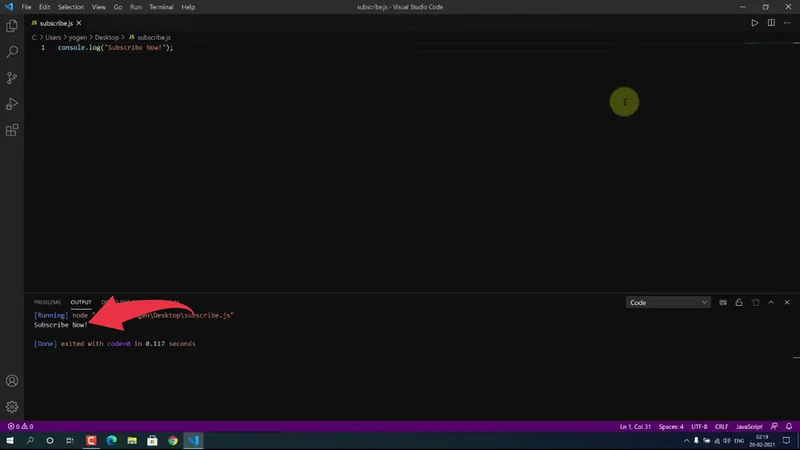Open the Terminal menu
The height and width of the screenshot is (450, 800).
point(160,7)
